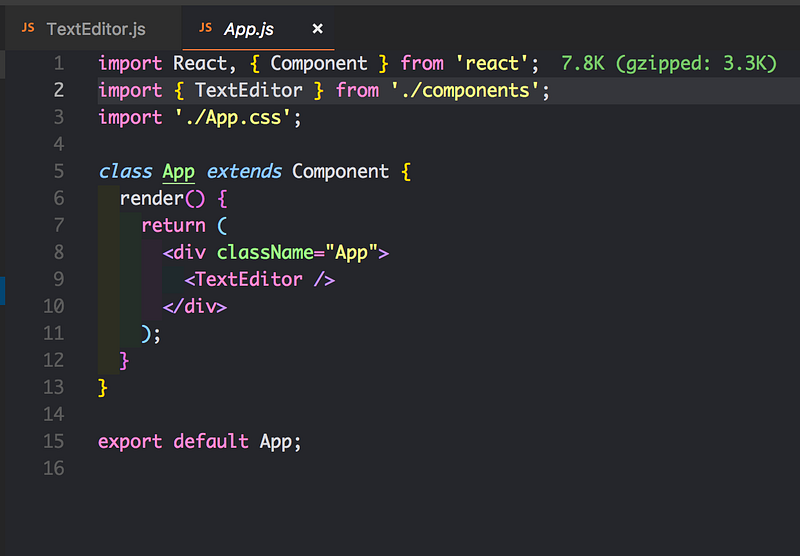800x556 pixels.
Task: Click the 'from' keyword on line 2
Action: 357,91
